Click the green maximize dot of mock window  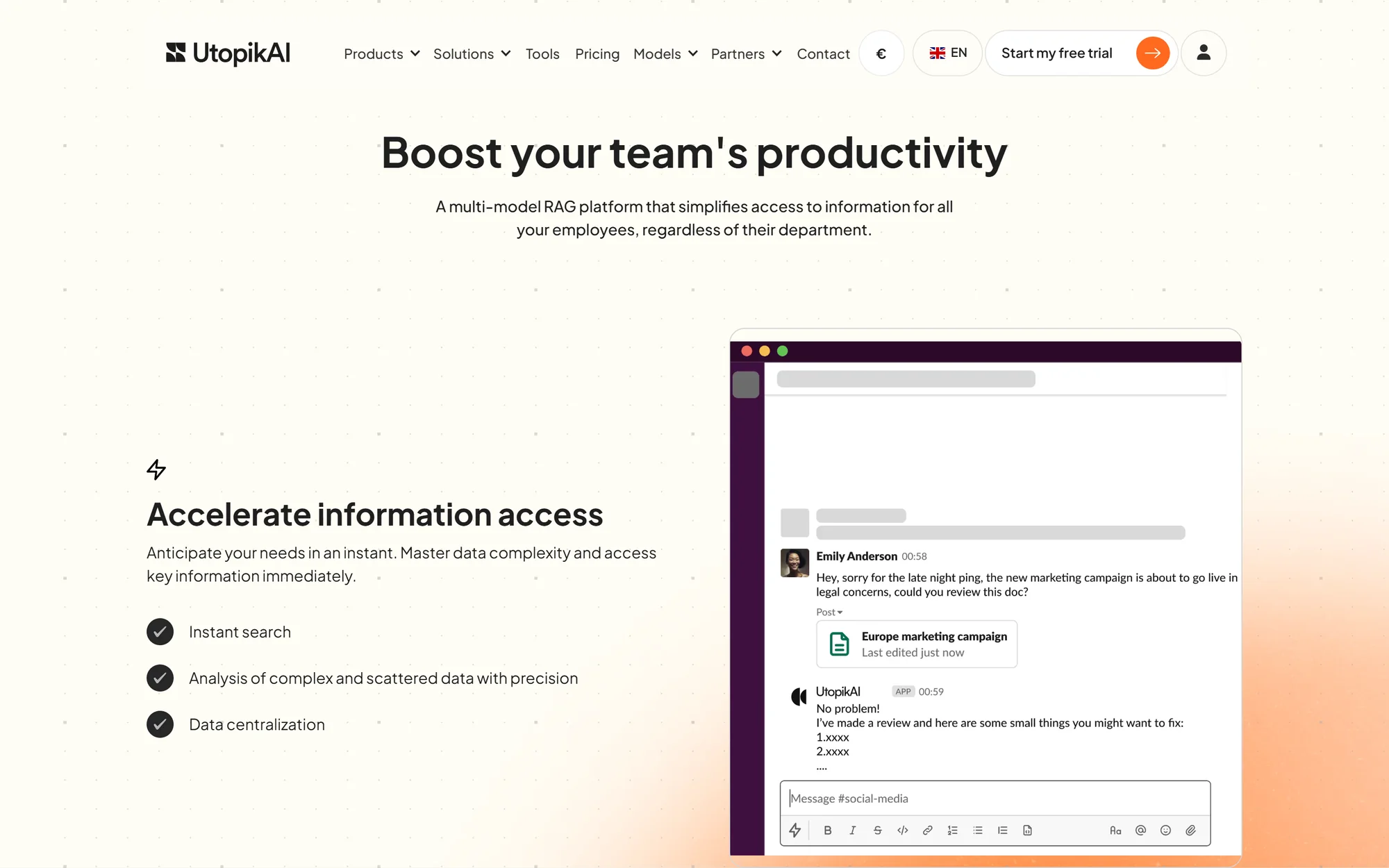click(x=783, y=351)
